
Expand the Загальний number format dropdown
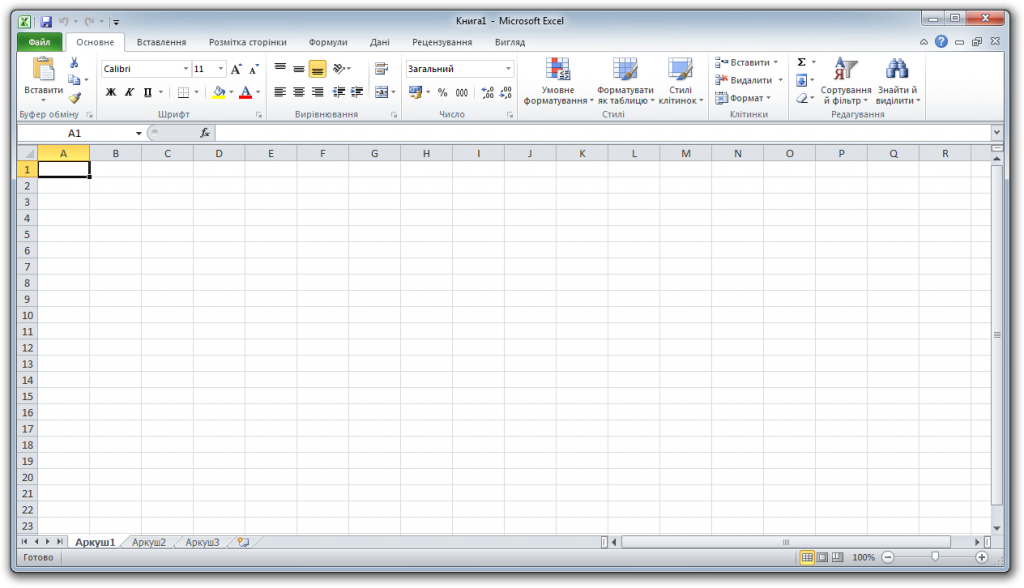tap(508, 69)
